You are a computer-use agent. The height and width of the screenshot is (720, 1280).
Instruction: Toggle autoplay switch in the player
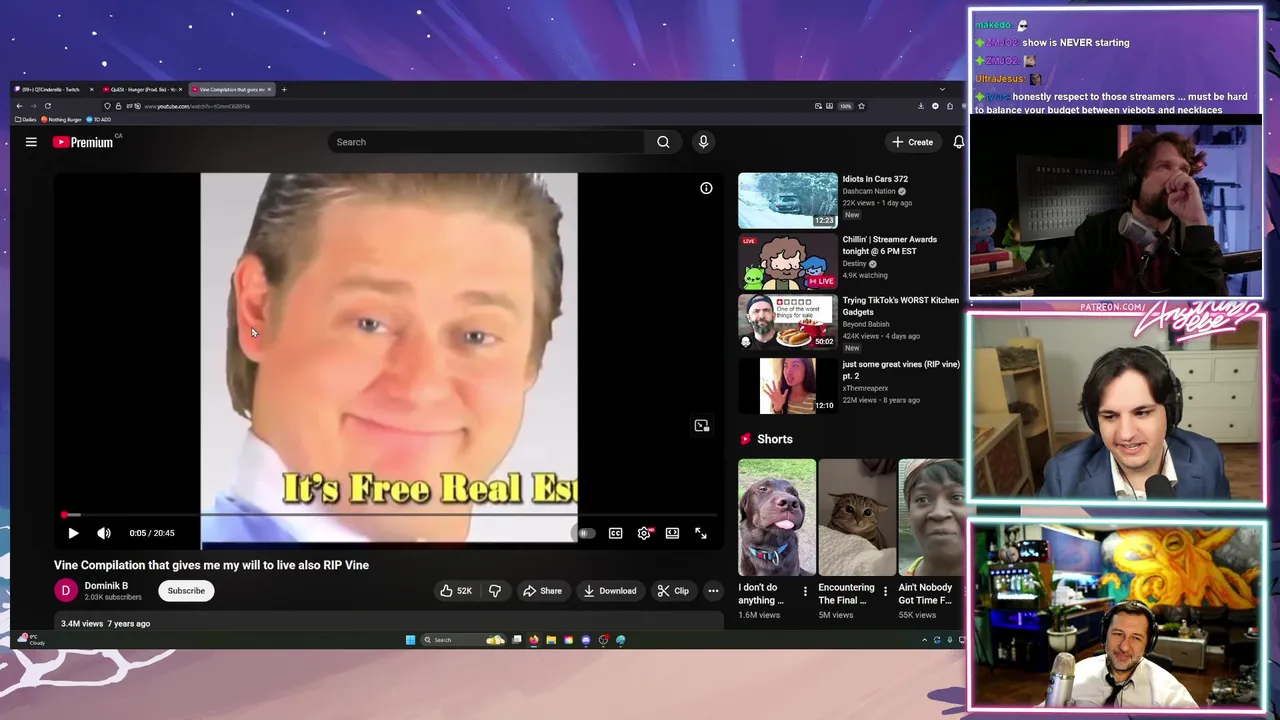[586, 533]
